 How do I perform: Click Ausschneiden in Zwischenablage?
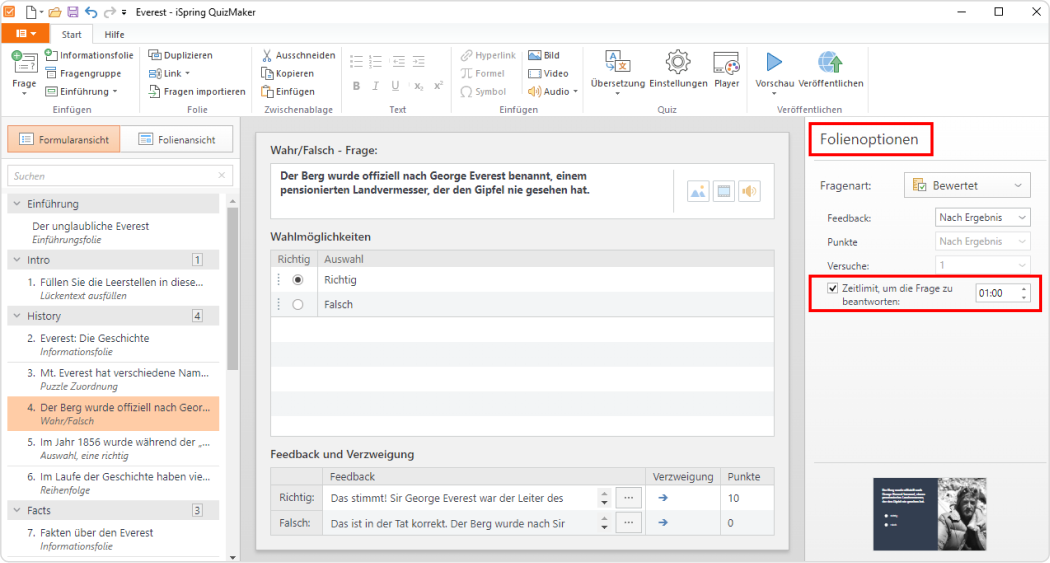coord(298,55)
